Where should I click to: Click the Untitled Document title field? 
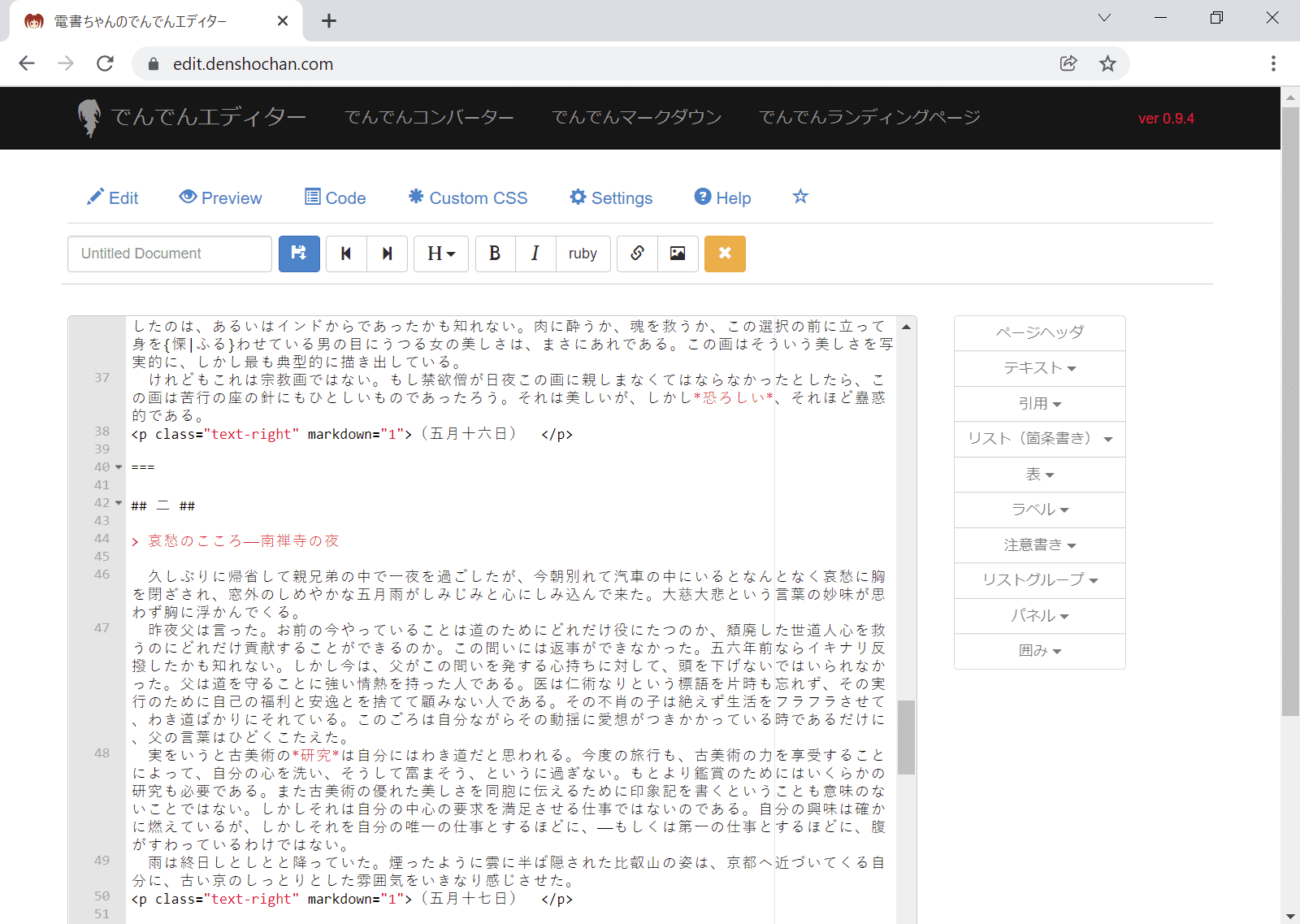point(170,254)
